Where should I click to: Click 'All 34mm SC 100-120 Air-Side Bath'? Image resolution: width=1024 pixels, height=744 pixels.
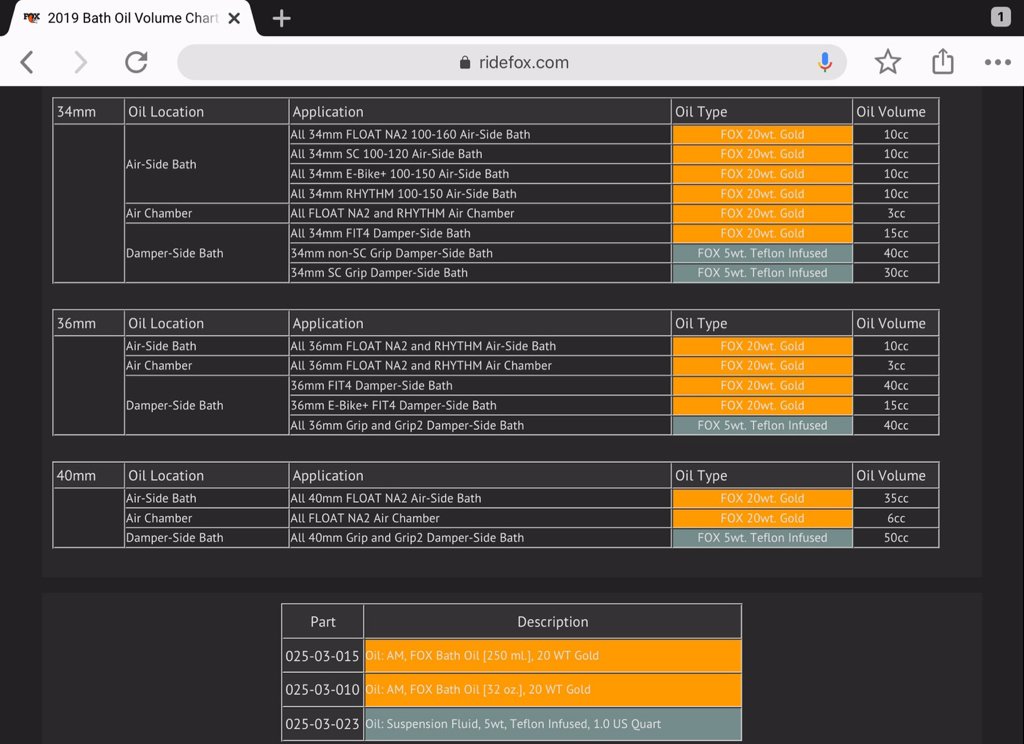(x=386, y=154)
